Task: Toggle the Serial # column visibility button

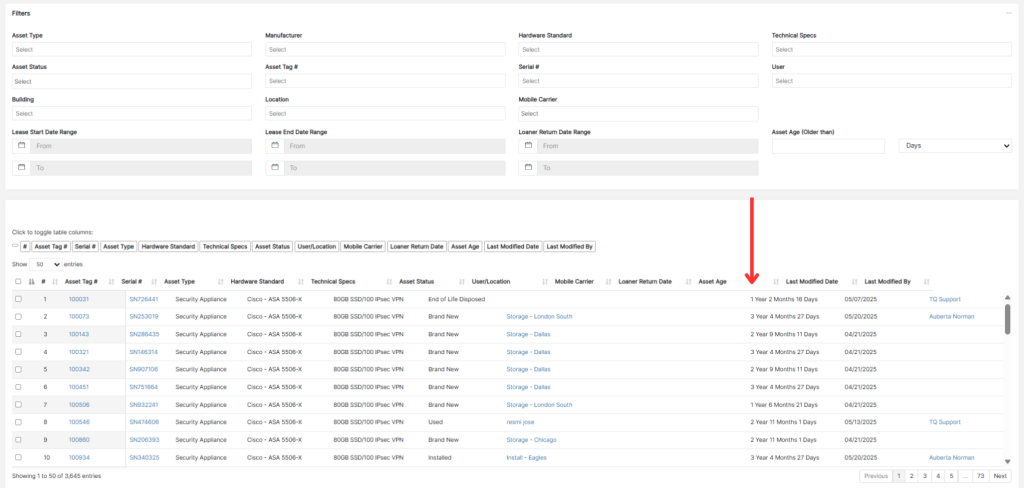Action: pos(86,247)
